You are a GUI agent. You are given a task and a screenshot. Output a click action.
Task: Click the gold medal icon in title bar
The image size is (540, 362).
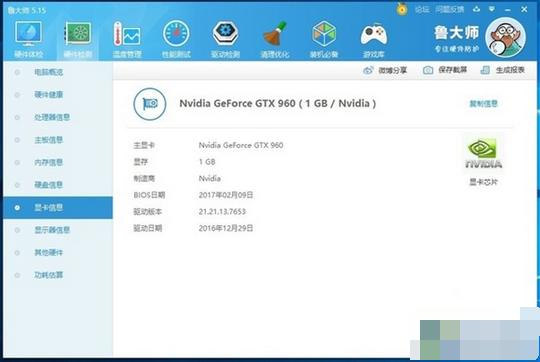pos(402,9)
